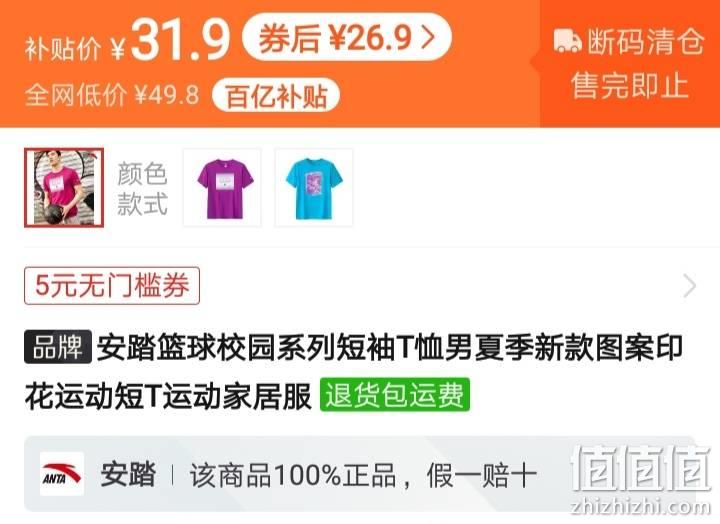The width and height of the screenshot is (720, 524).
Task: Tap the 5元无门槛券 coupon tag
Action: point(112,286)
